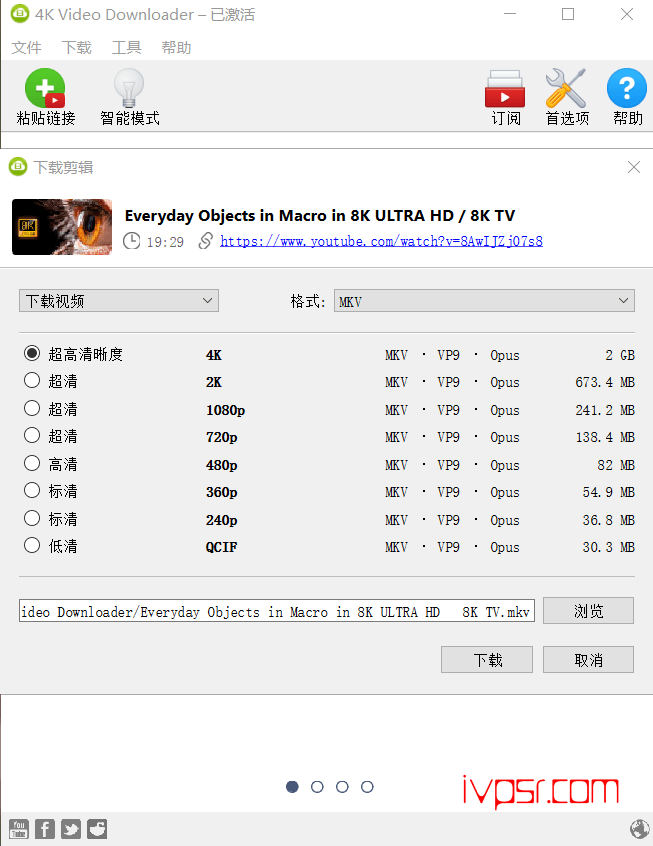Select the 超高清晰度 4K quality option

pyautogui.click(x=32, y=353)
